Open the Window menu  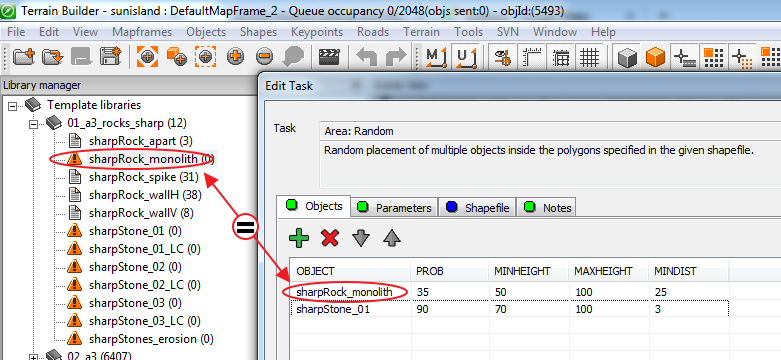555,32
